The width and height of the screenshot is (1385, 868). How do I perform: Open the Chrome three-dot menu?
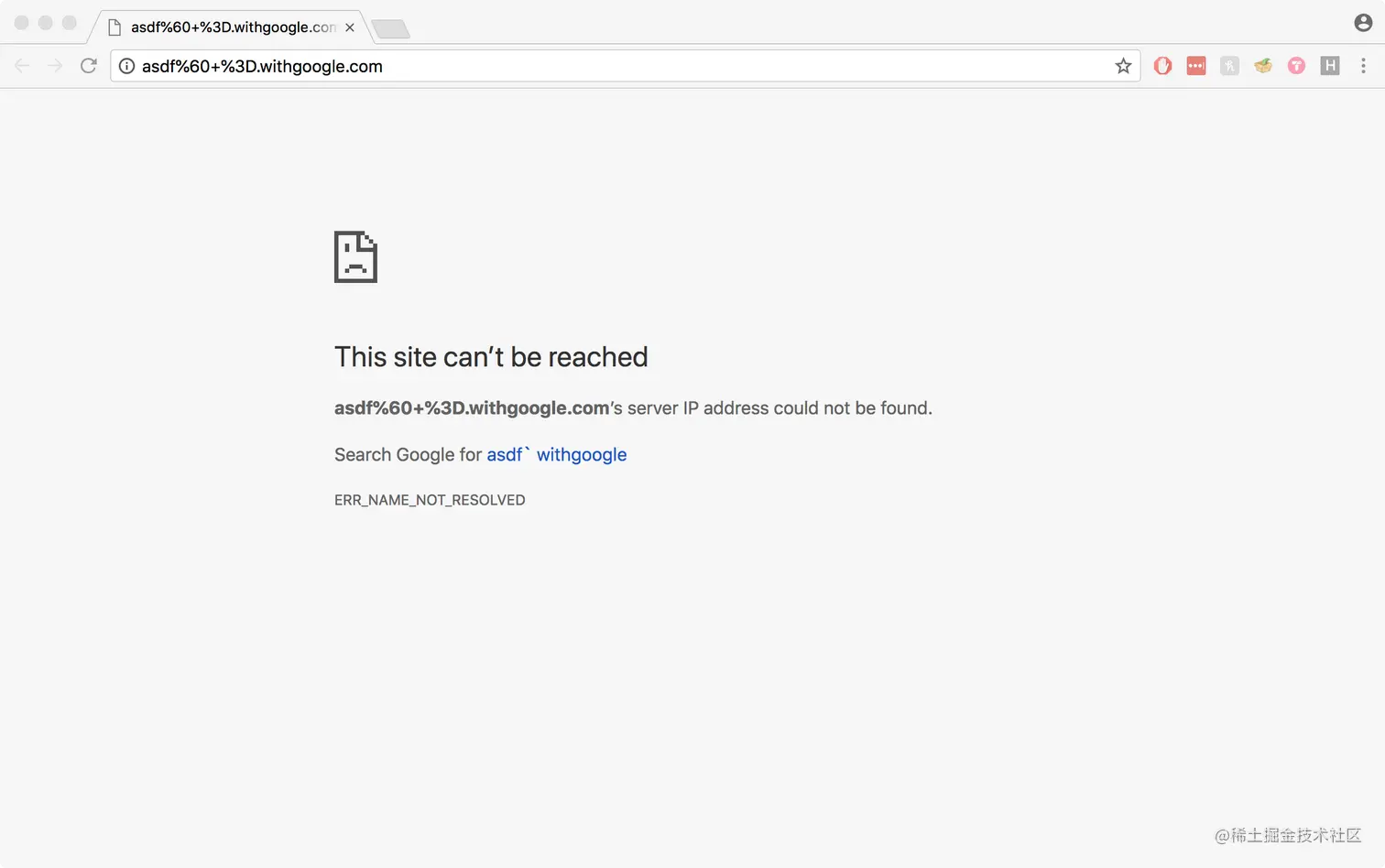[x=1363, y=66]
